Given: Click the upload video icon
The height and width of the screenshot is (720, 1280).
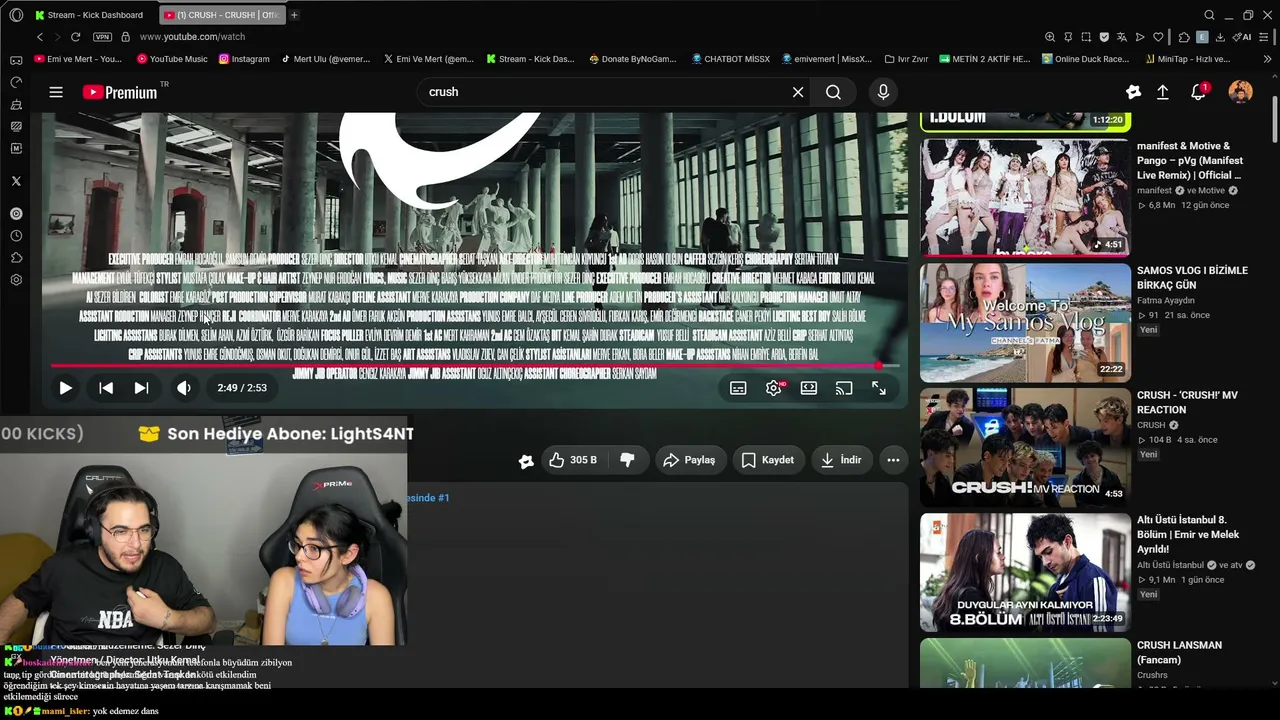Looking at the screenshot, I should pos(1163,92).
